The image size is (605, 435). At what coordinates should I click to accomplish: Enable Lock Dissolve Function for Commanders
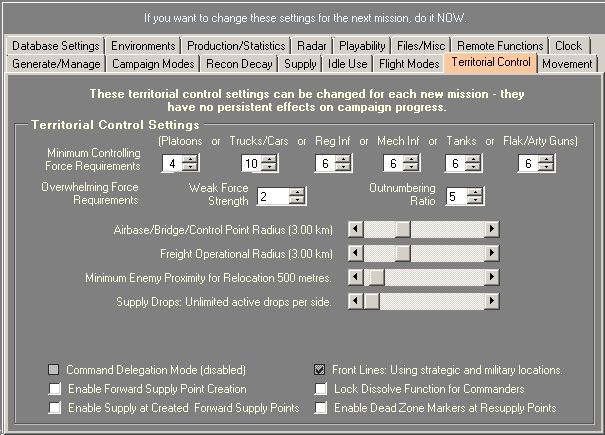[320, 389]
